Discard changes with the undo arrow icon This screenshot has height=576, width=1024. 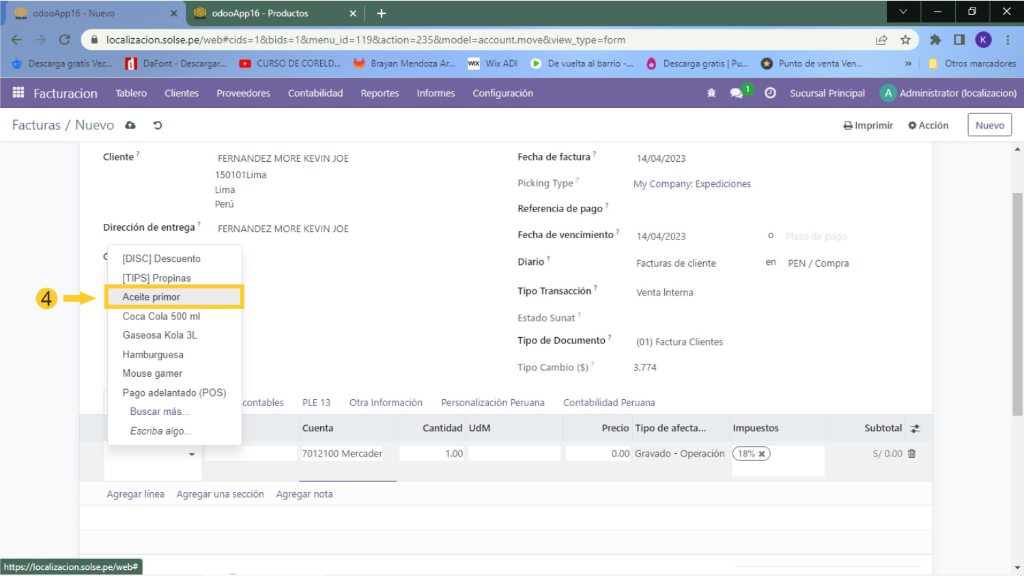click(157, 125)
